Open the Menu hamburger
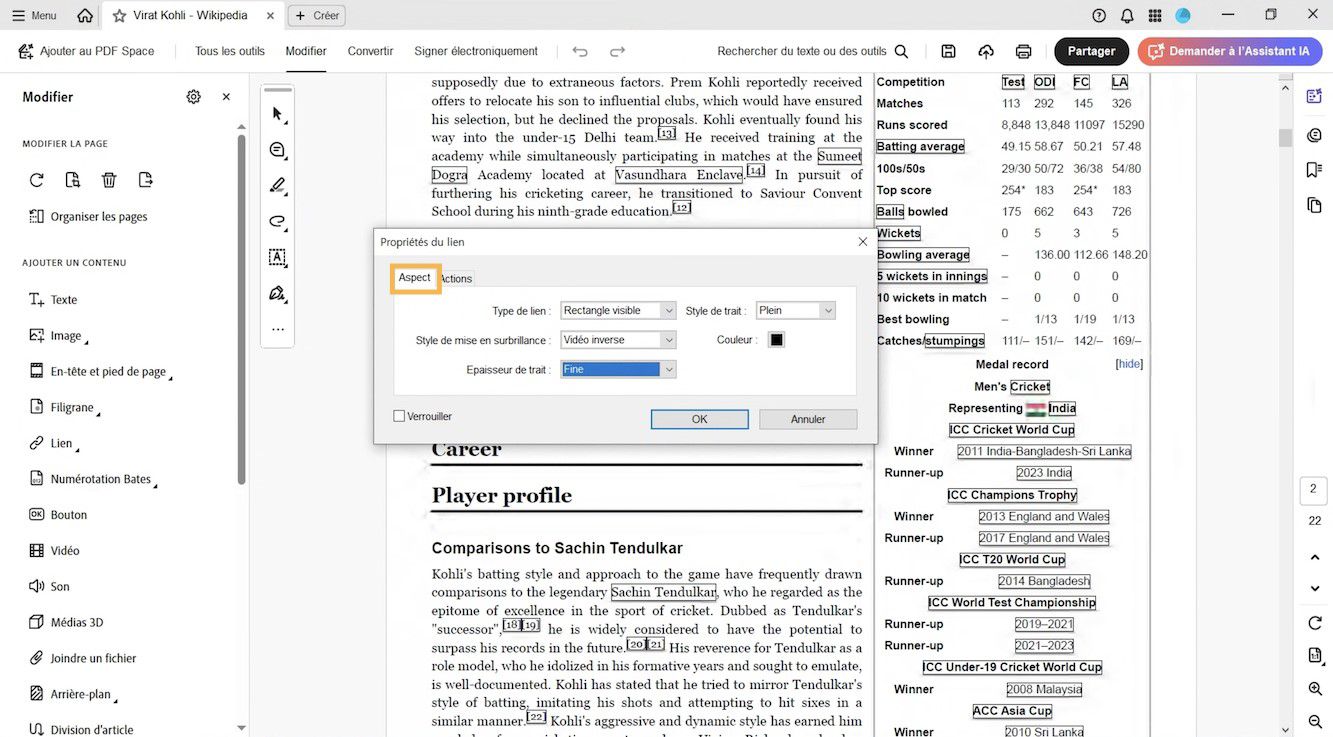 coord(35,16)
